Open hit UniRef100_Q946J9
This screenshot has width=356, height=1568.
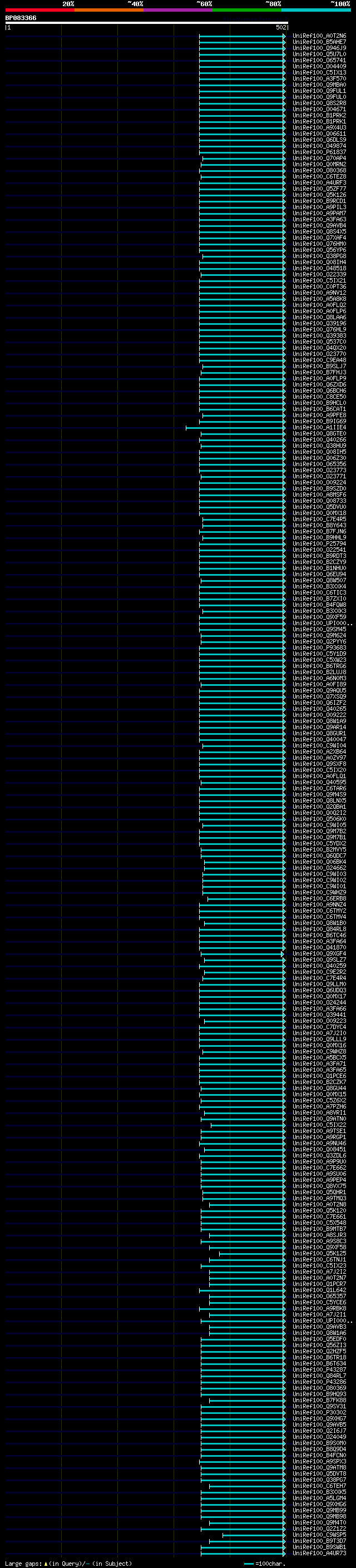pyautogui.click(x=319, y=48)
